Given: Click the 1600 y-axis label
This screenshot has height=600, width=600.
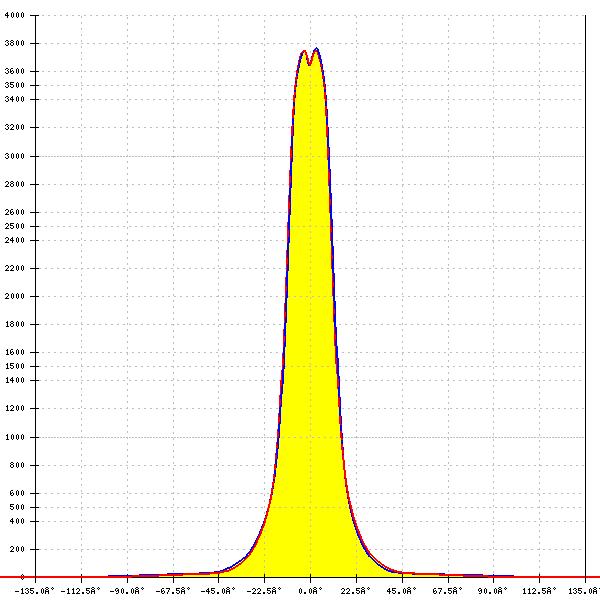Looking at the screenshot, I should coord(15,352).
